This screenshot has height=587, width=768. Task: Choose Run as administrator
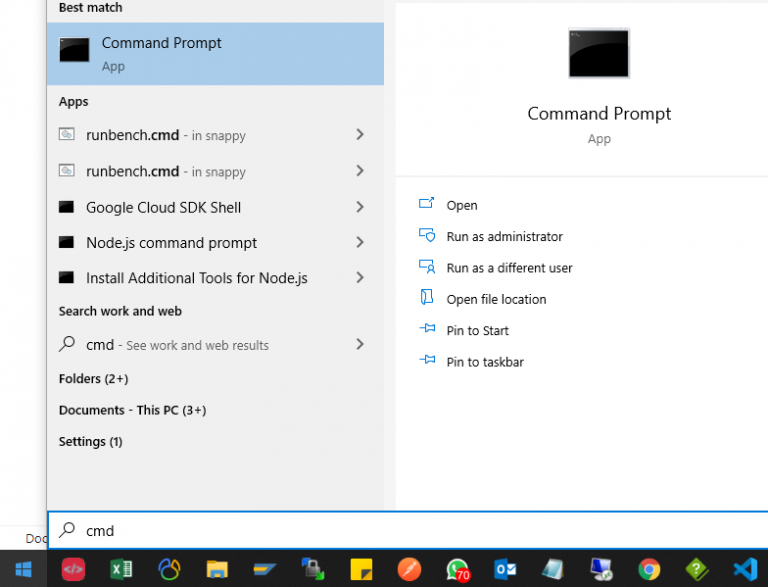point(504,237)
